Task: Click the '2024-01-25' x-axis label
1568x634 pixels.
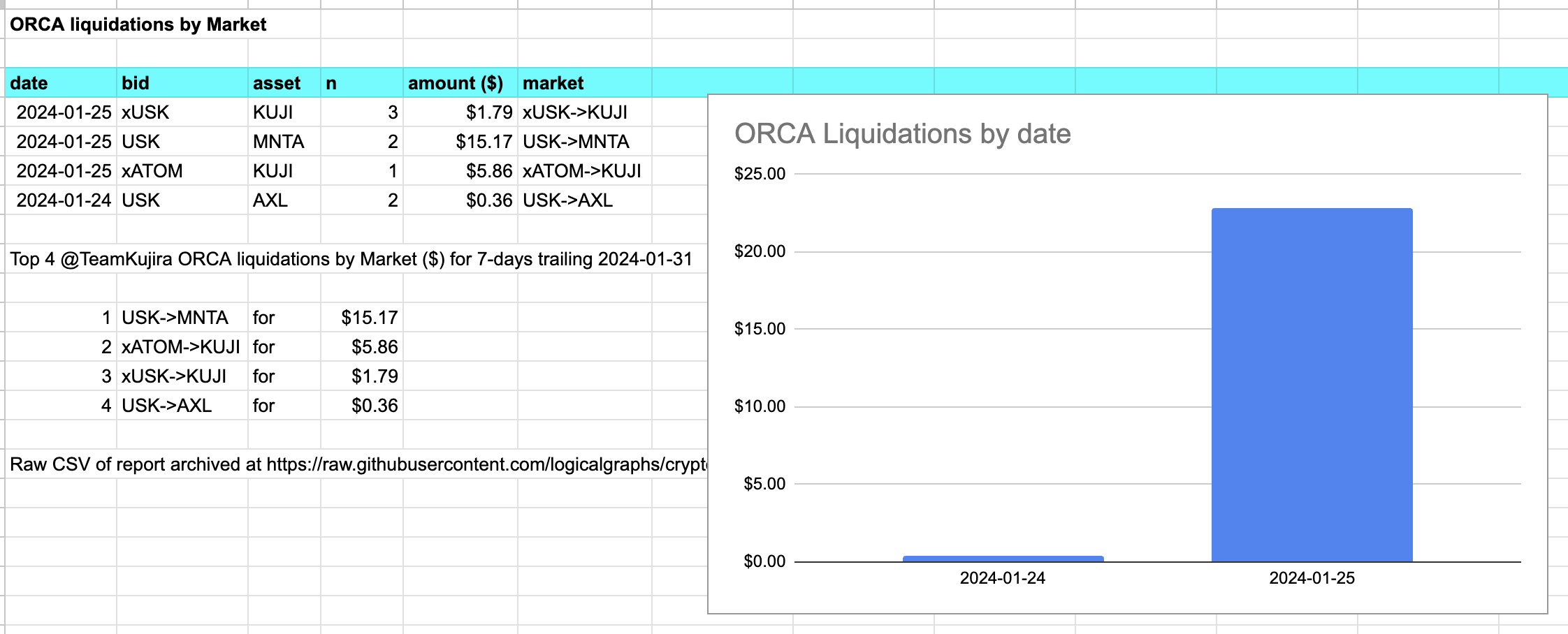Action: tap(1312, 578)
